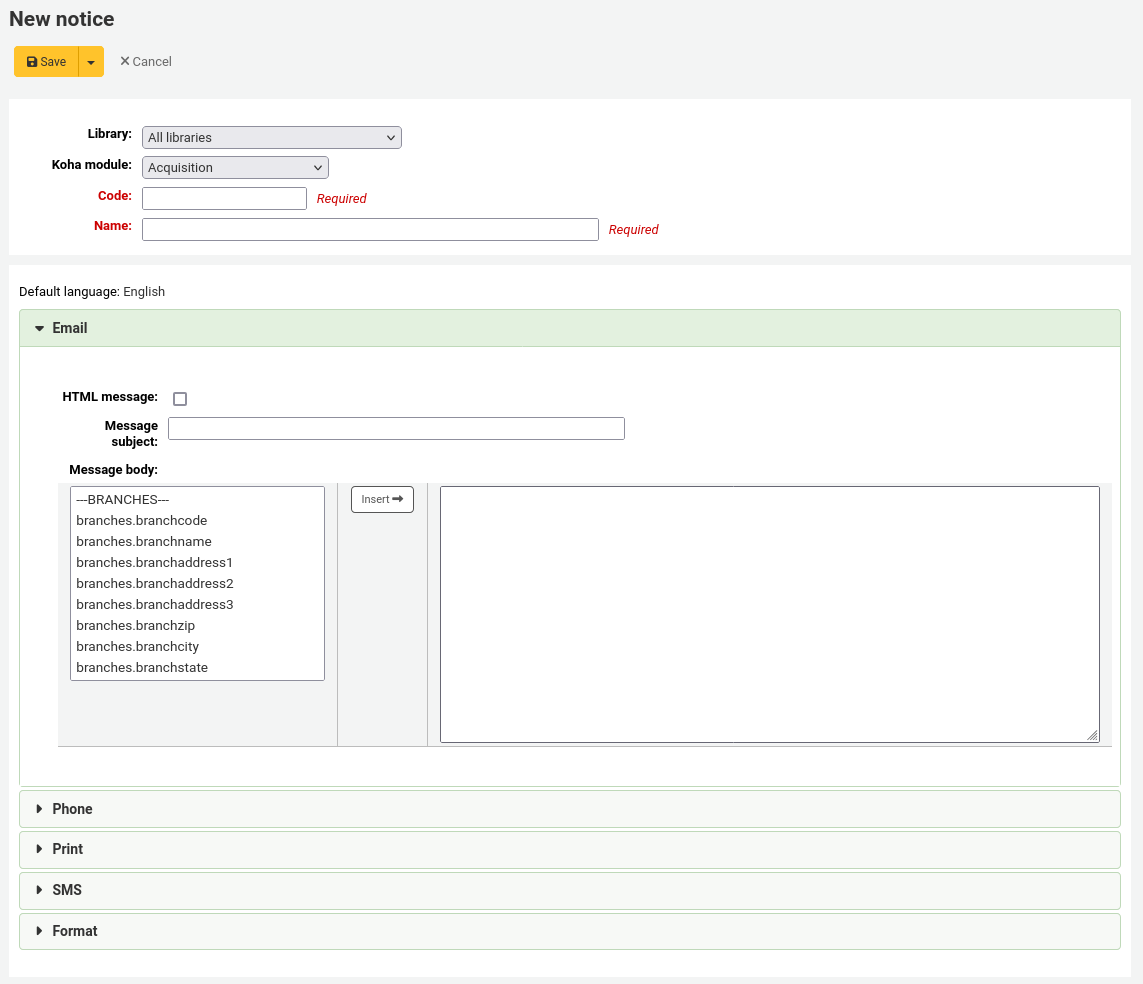Open the Koha module dropdown showing Acquisition
Viewport: 1143px width, 984px height.
pyautogui.click(x=235, y=167)
